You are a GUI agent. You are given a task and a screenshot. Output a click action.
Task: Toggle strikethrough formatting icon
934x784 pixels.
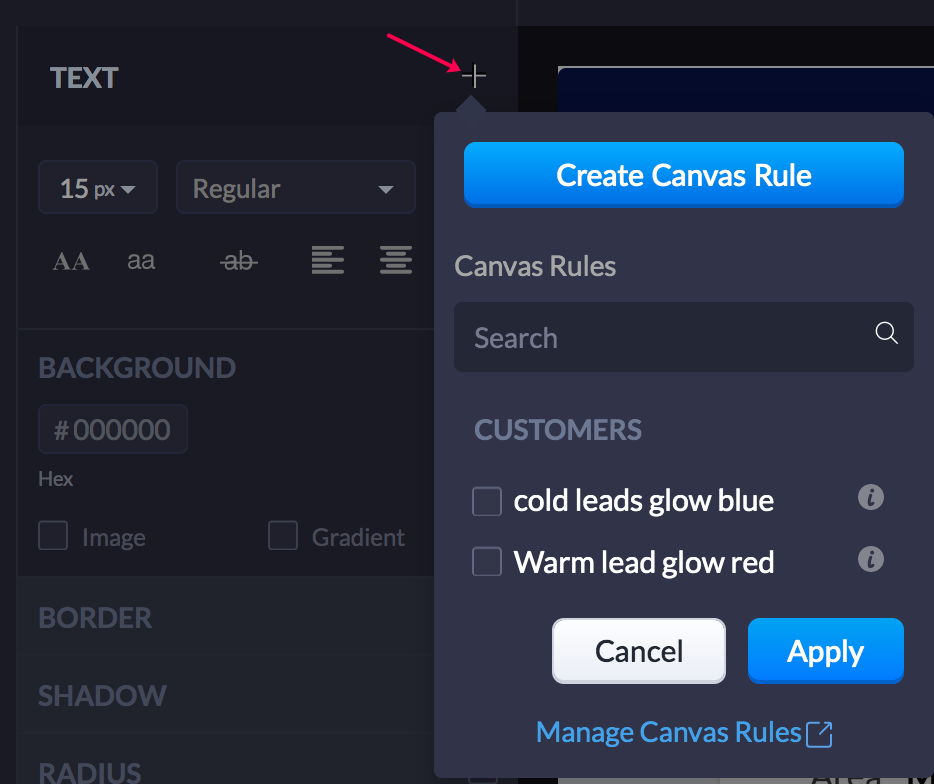[238, 260]
